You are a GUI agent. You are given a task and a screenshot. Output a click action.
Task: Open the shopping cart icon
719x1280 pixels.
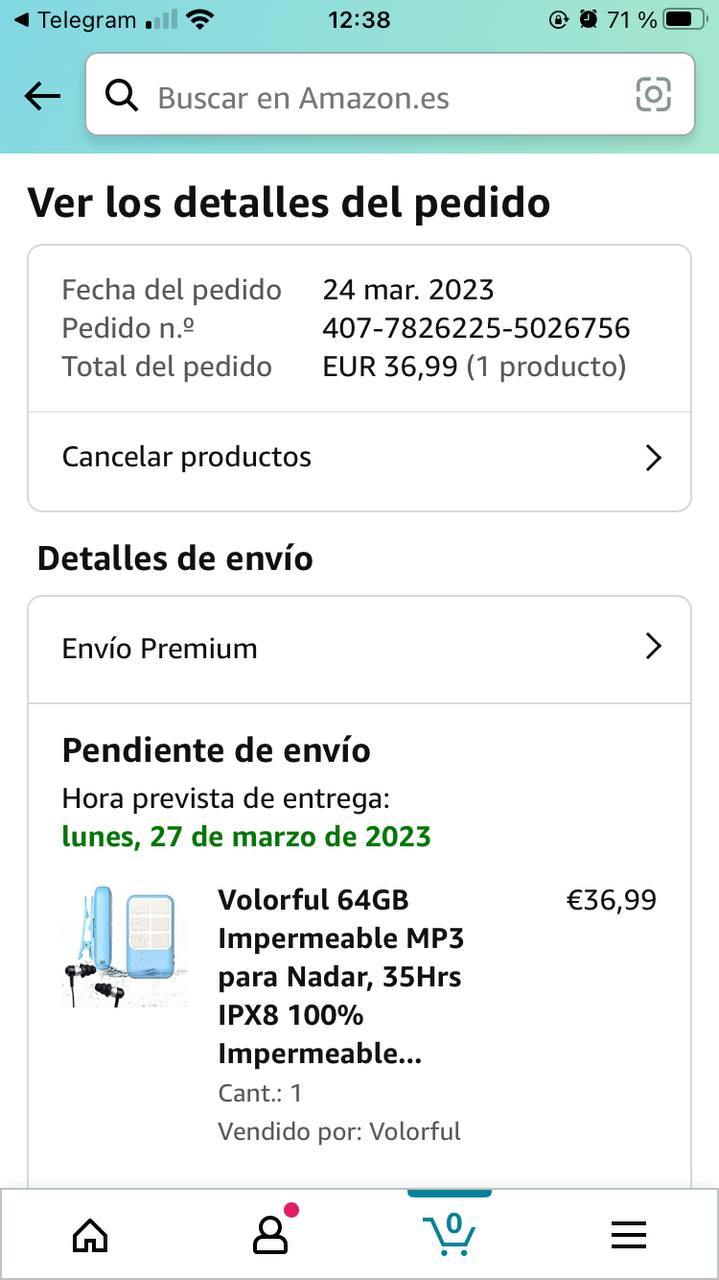[x=449, y=1234]
